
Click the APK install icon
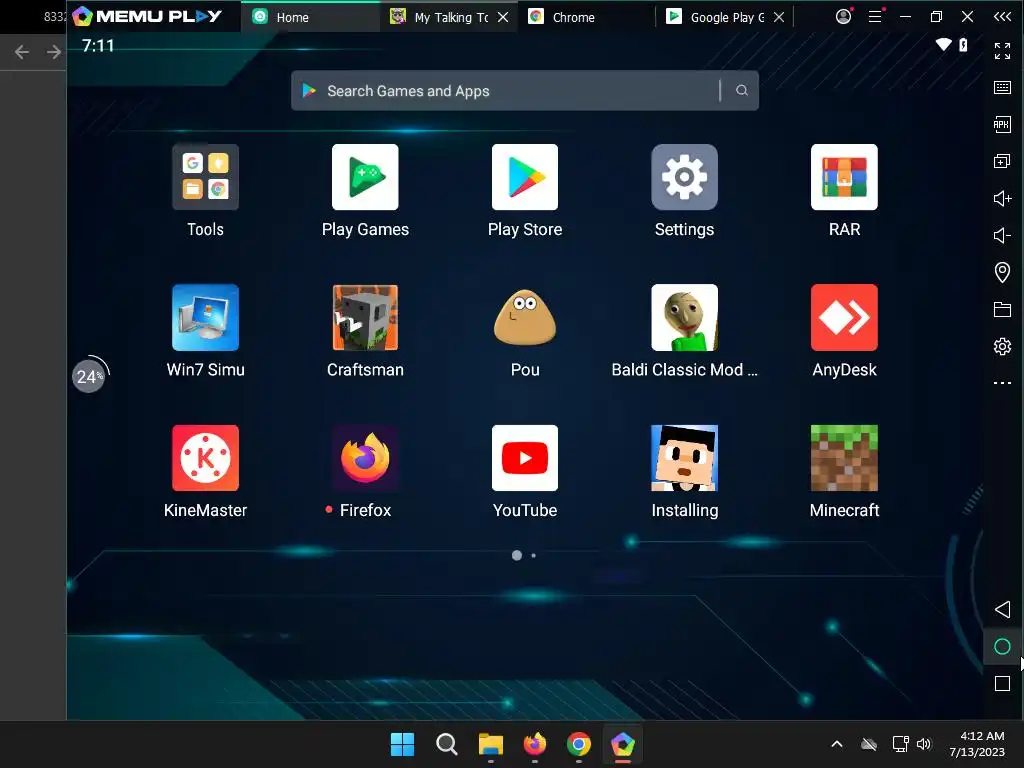pyautogui.click(x=1002, y=124)
